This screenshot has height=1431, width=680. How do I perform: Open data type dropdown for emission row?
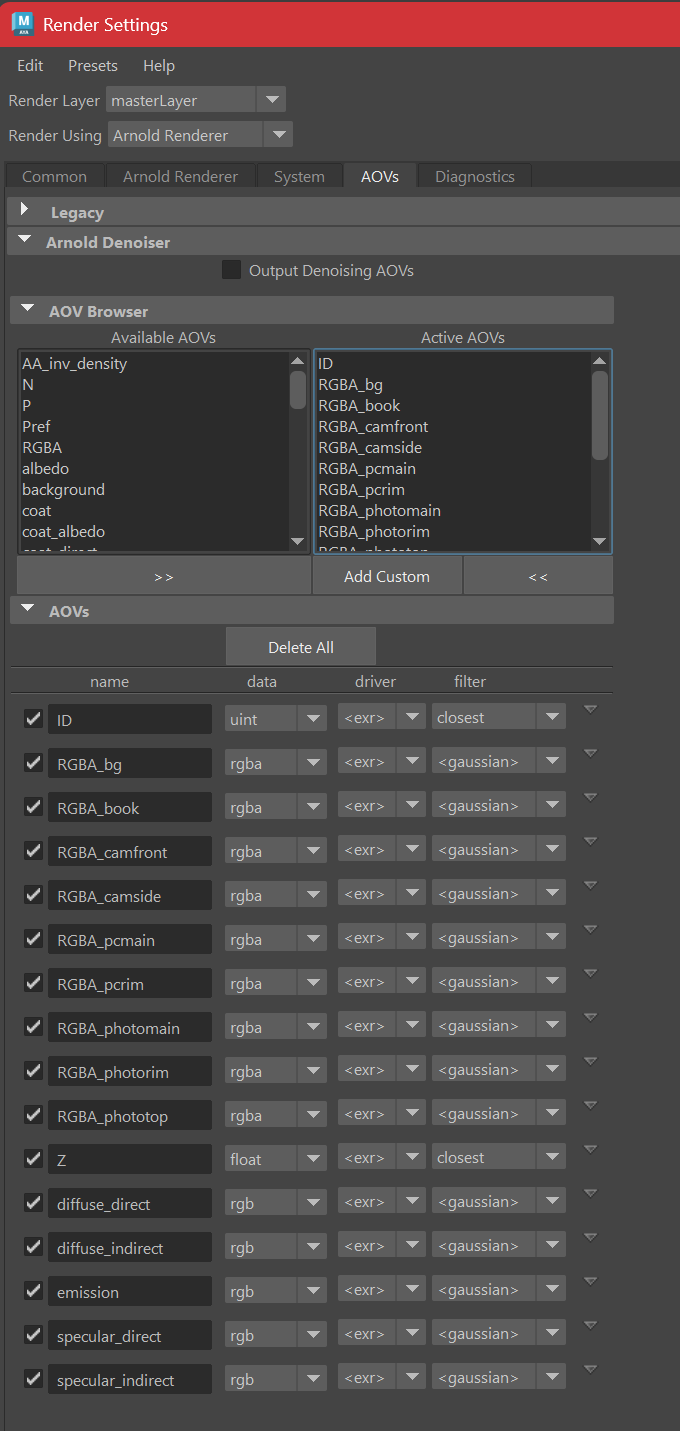(275, 1290)
